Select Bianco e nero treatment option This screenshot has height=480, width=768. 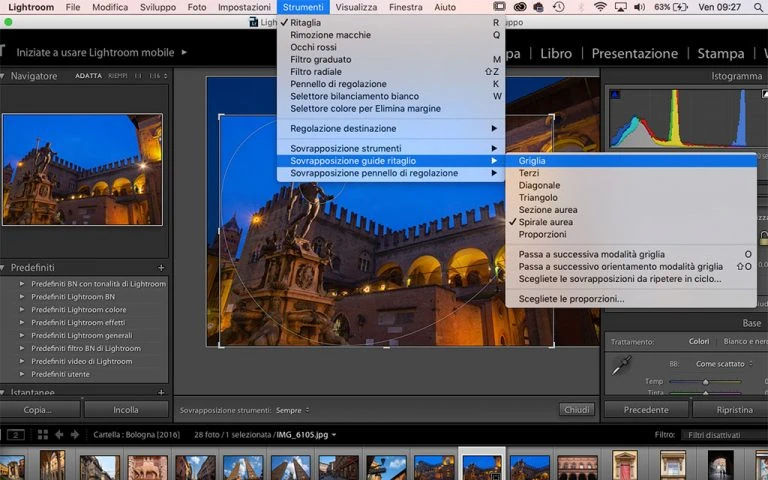(x=745, y=341)
